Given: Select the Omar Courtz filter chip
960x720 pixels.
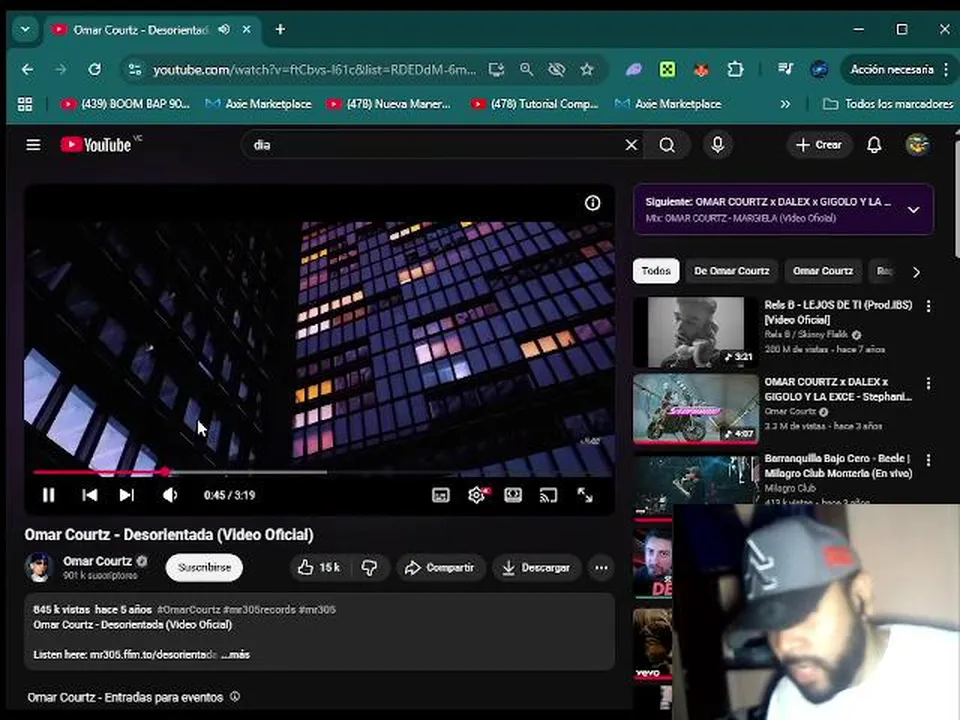Looking at the screenshot, I should pos(823,271).
